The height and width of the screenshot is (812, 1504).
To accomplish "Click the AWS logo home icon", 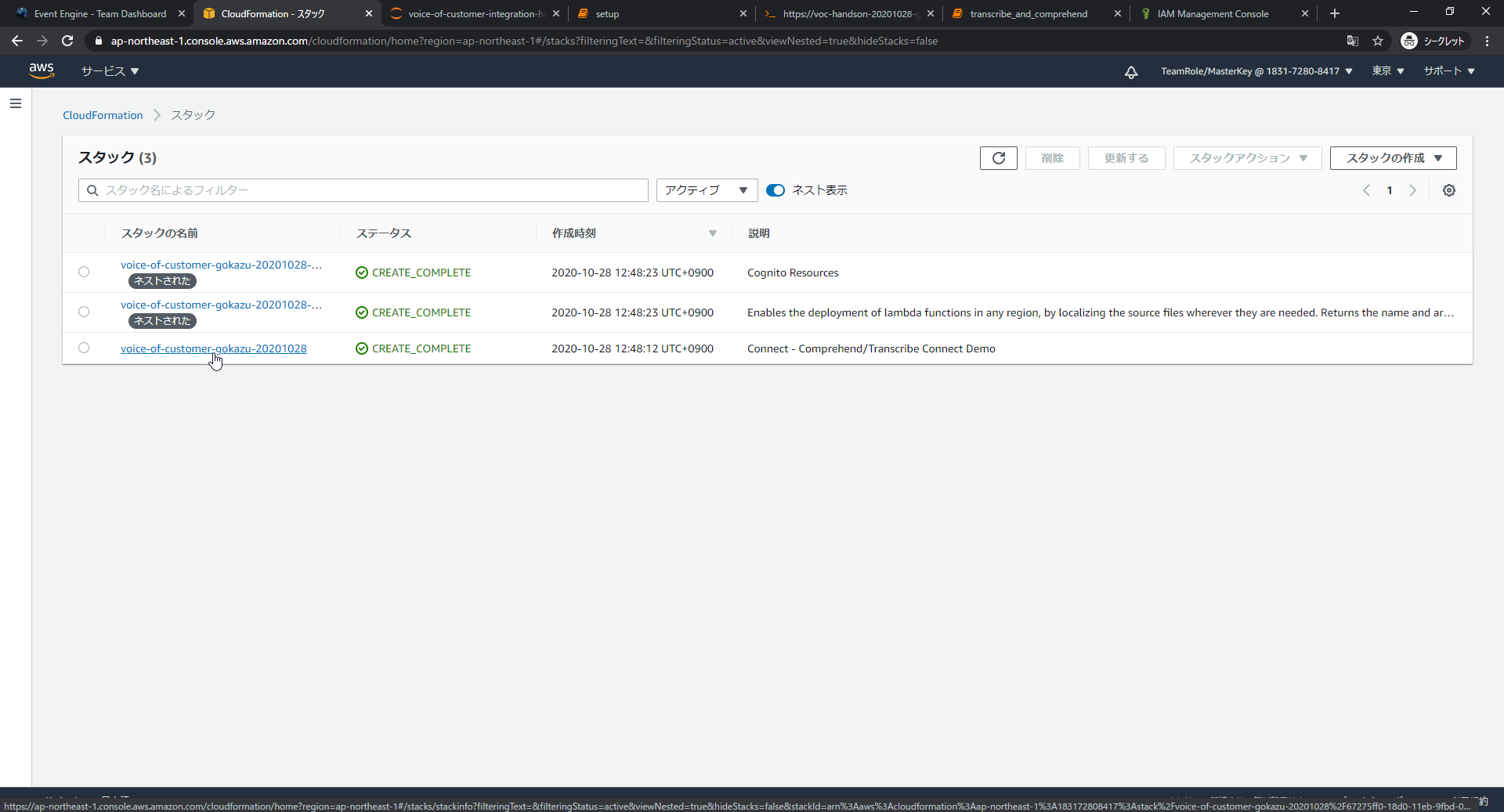I will (42, 70).
